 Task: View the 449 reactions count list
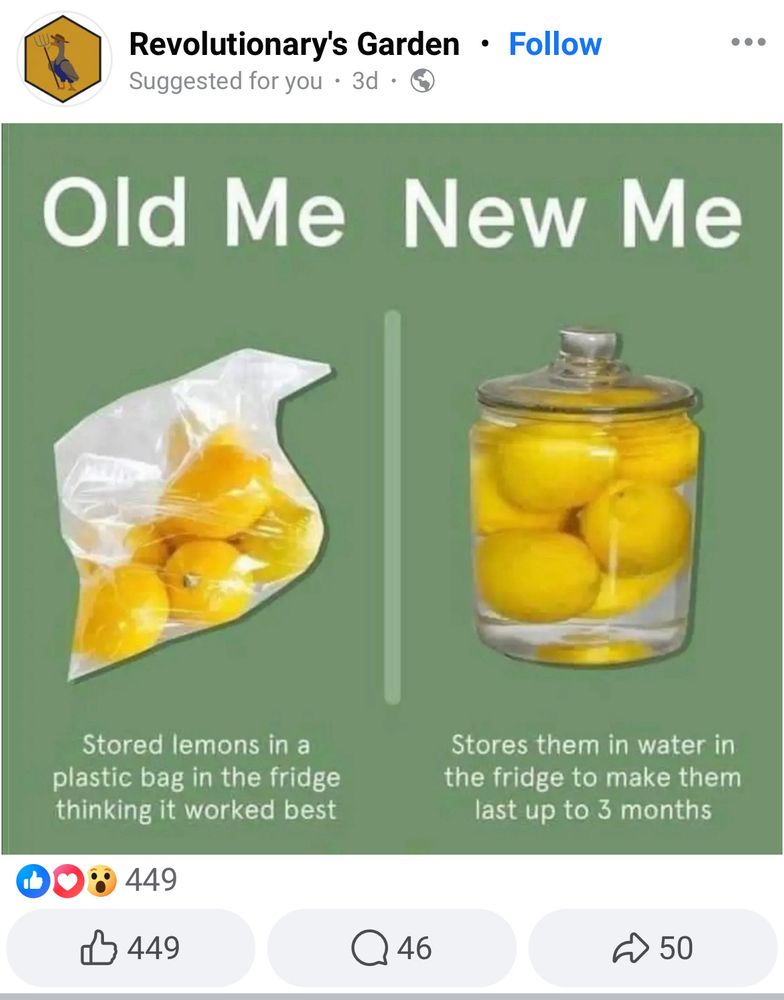tap(151, 879)
